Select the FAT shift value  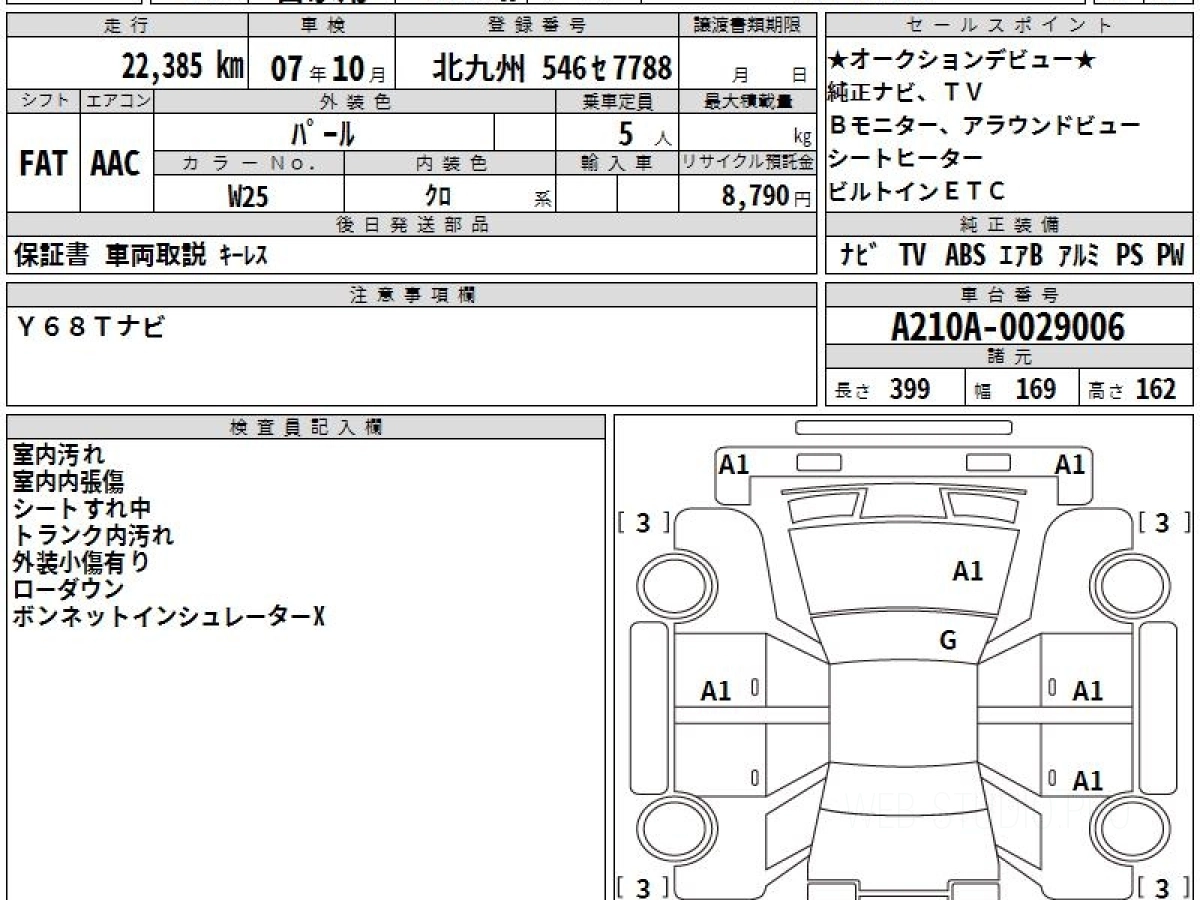click(x=43, y=163)
